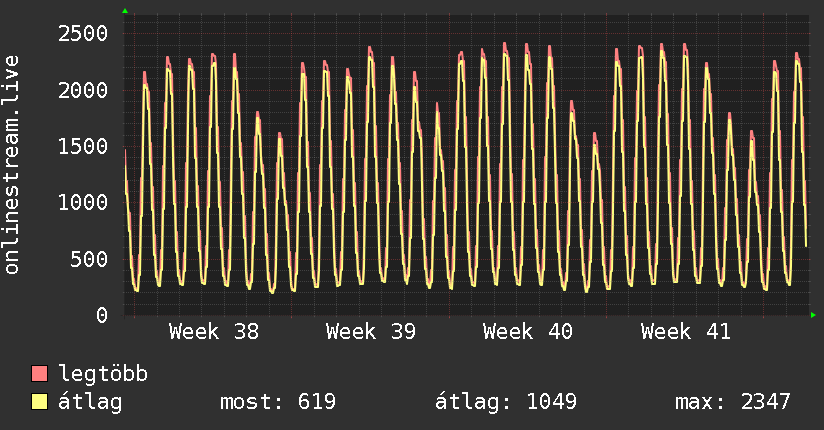Viewport: 824px width, 430px height.
Task: Click the yellow átlag legend swatch
Action: point(39,402)
